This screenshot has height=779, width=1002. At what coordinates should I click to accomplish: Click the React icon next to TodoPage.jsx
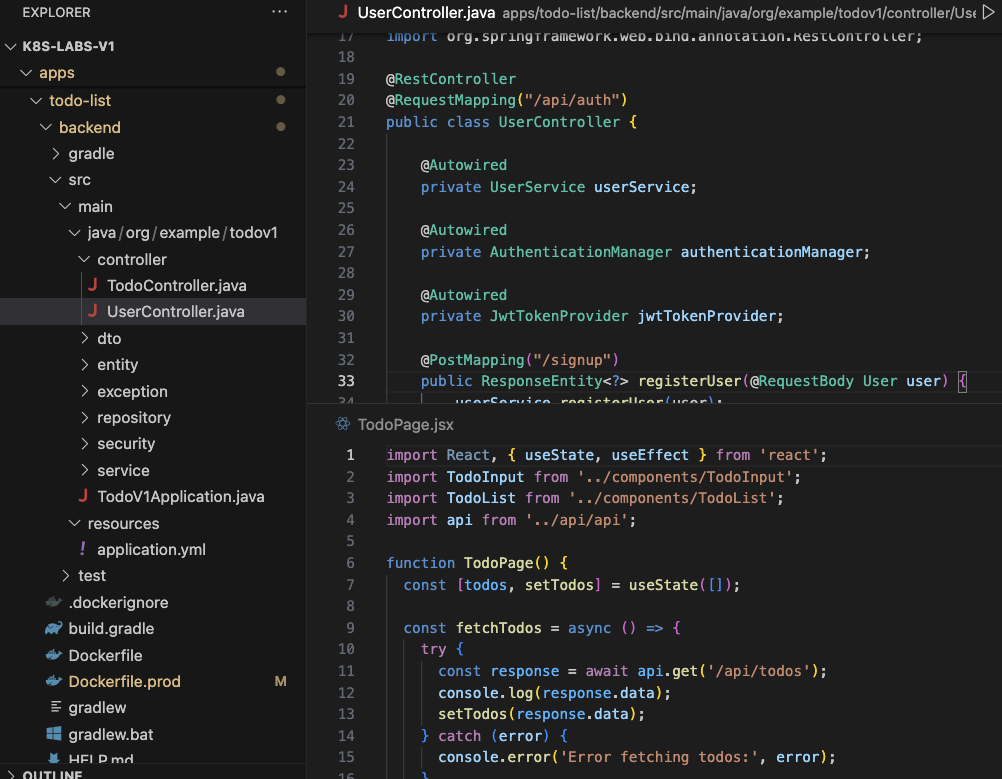tap(343, 424)
